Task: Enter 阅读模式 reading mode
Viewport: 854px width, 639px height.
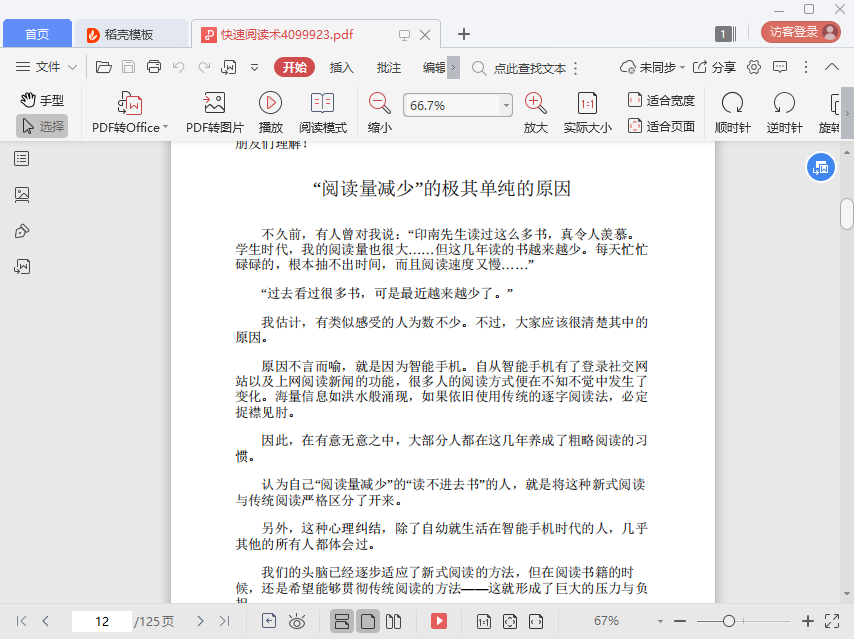Action: click(322, 113)
